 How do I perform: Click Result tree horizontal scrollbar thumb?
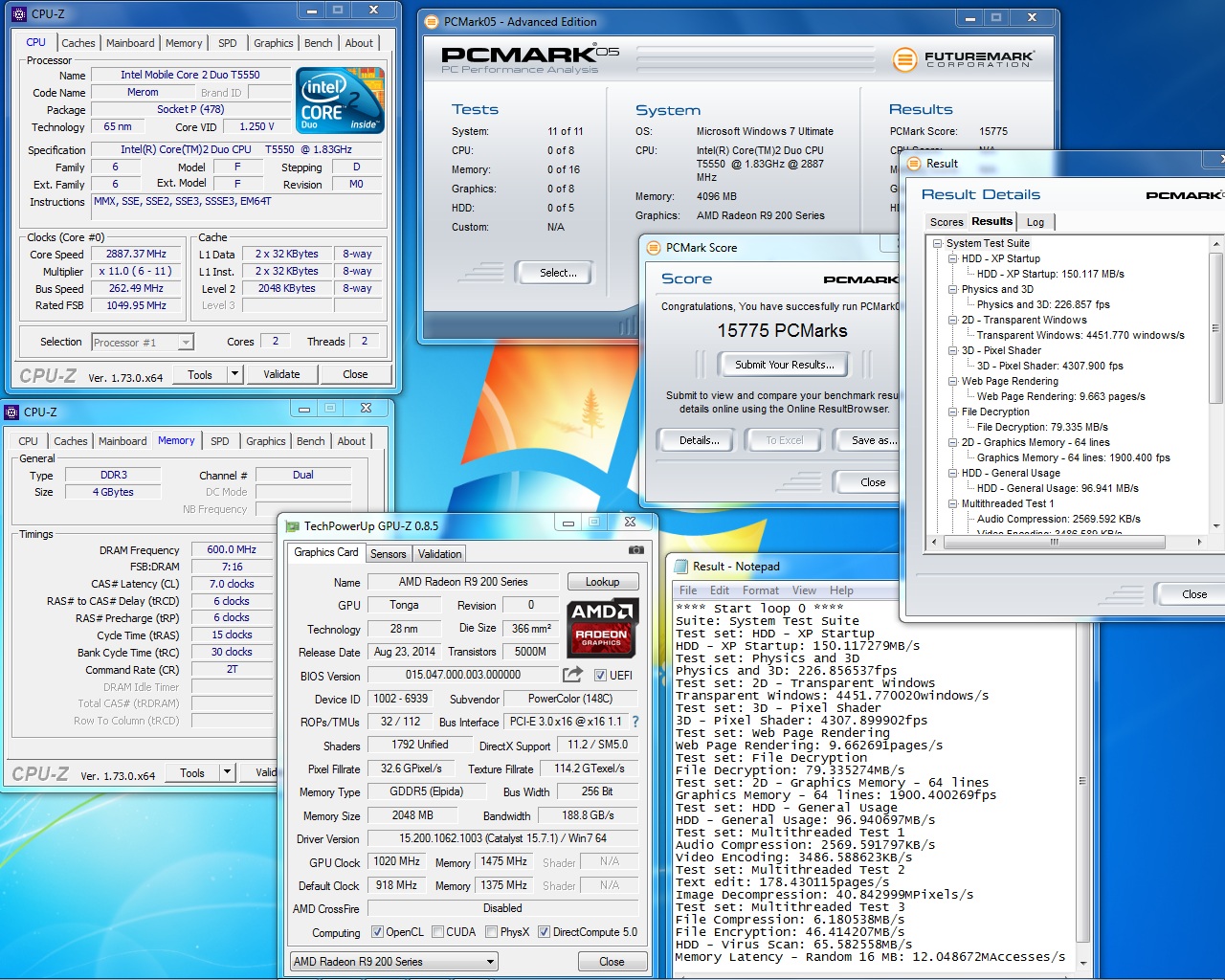coord(1054,542)
